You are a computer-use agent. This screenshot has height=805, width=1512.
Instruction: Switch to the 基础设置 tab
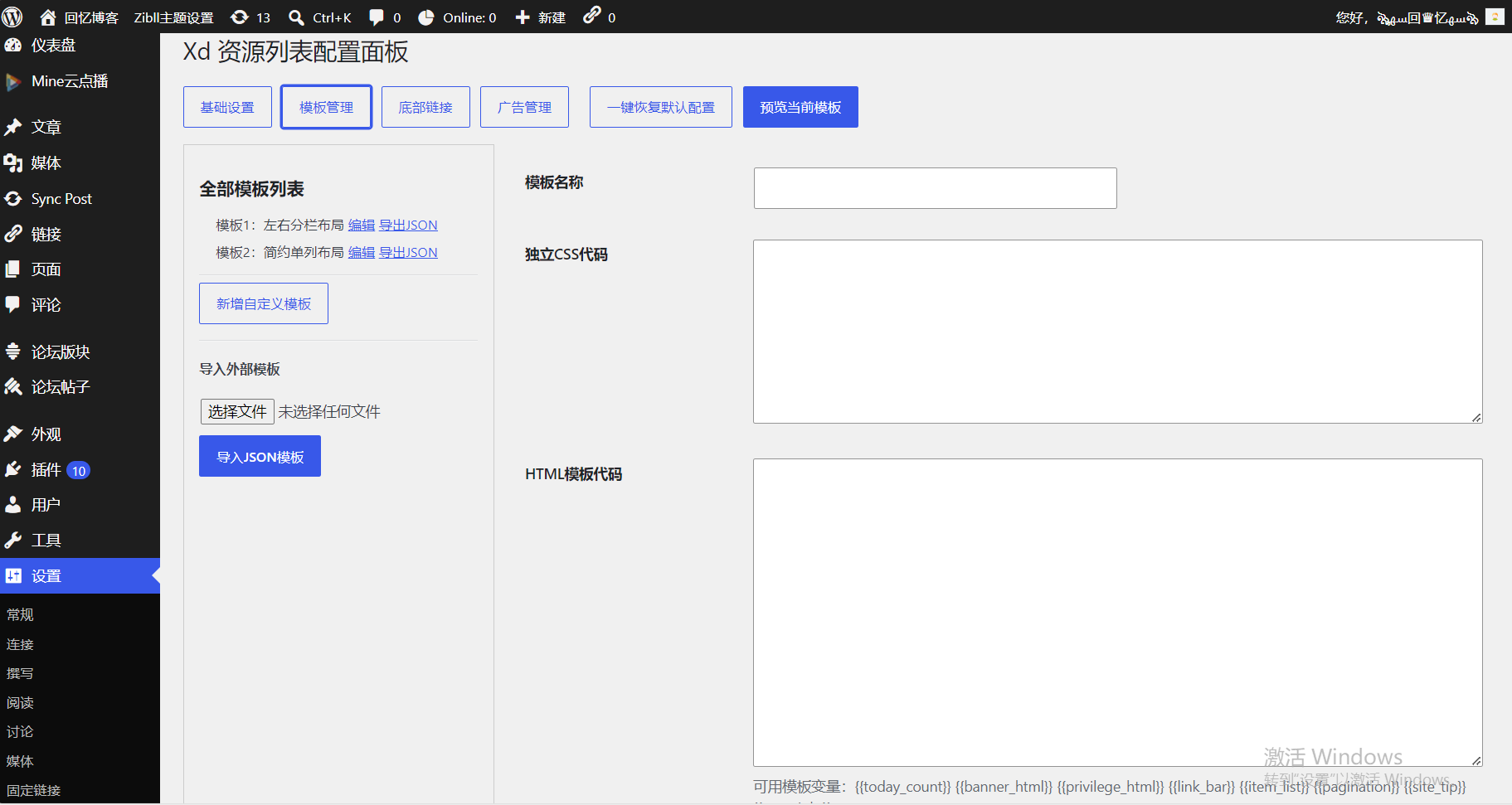pos(227,107)
